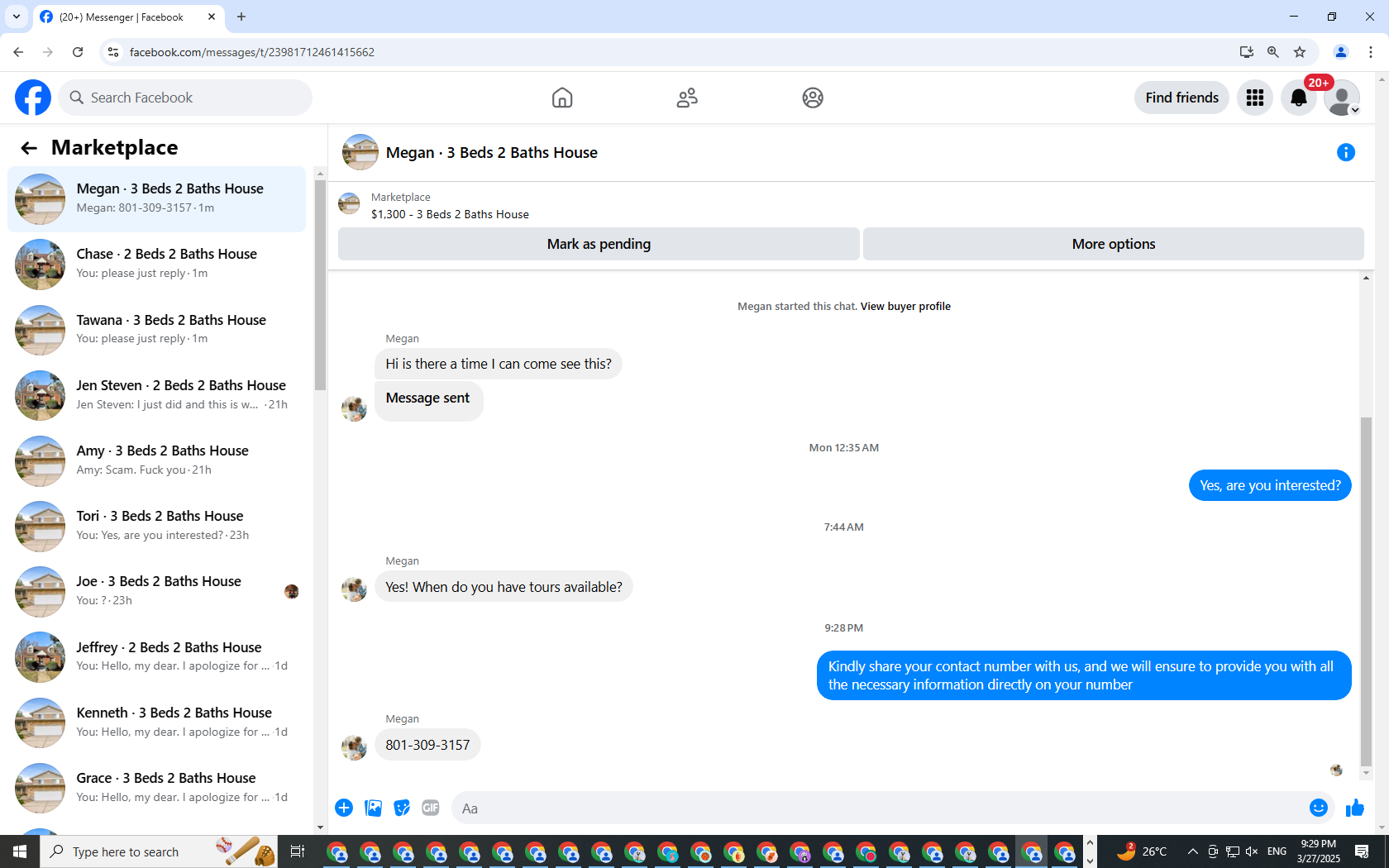Click the 'Kindly share your contact number' message
This screenshot has width=1389, height=868.
click(x=1084, y=675)
